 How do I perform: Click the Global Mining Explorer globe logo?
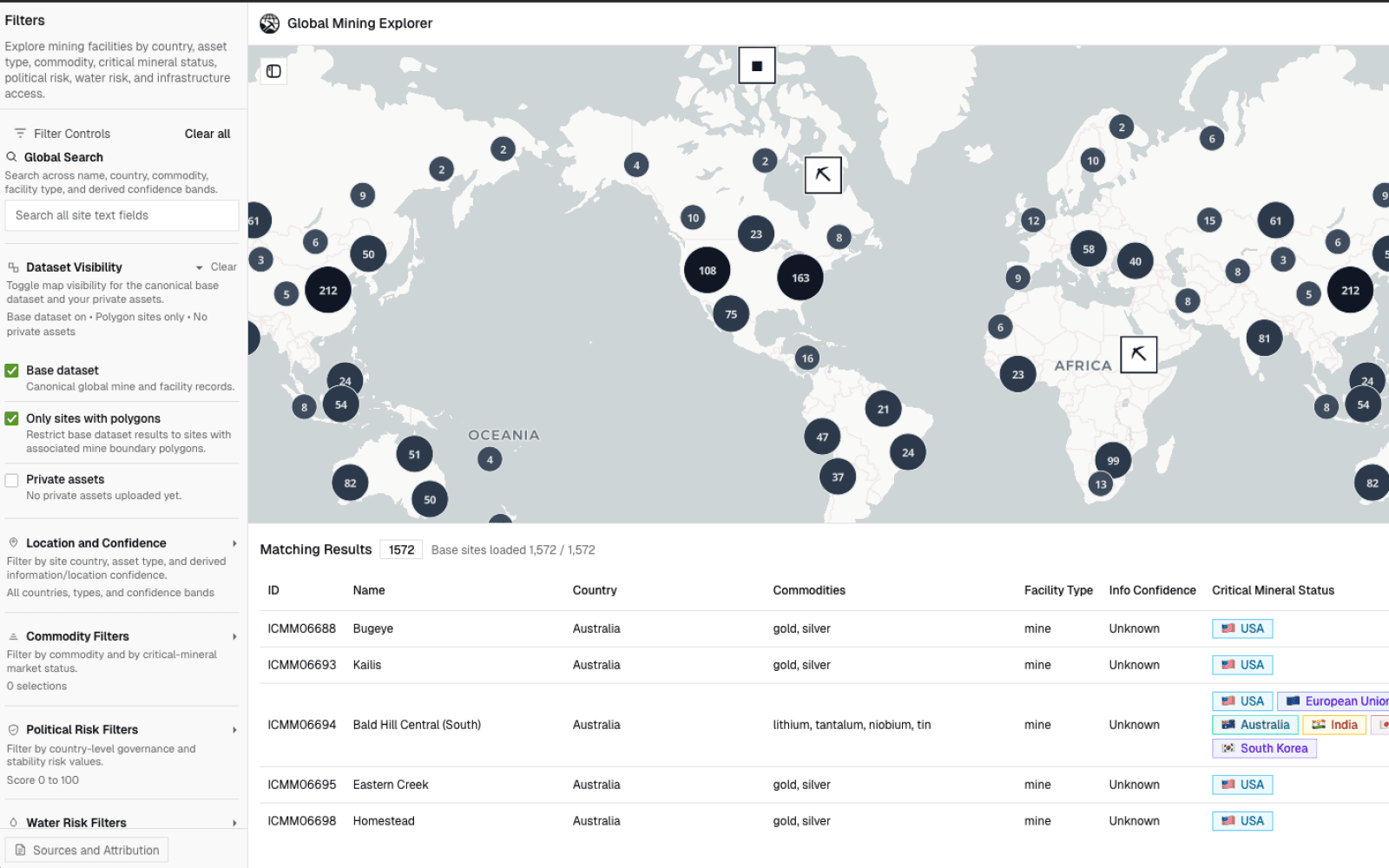click(x=269, y=23)
